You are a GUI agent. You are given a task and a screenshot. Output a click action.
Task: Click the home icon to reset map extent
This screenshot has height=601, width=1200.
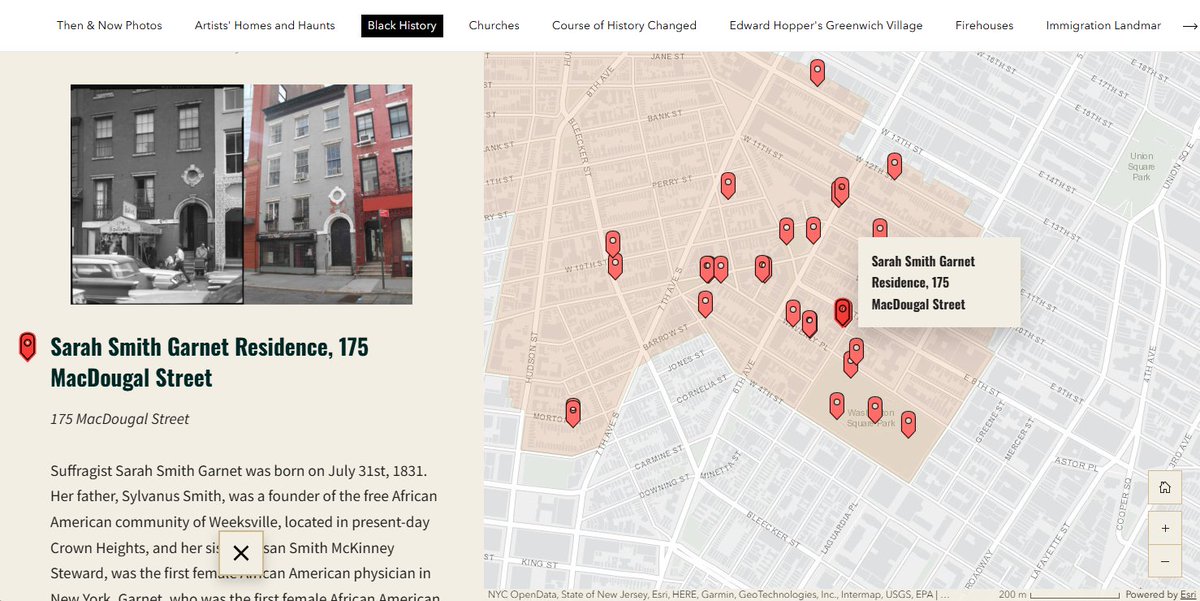[1164, 487]
